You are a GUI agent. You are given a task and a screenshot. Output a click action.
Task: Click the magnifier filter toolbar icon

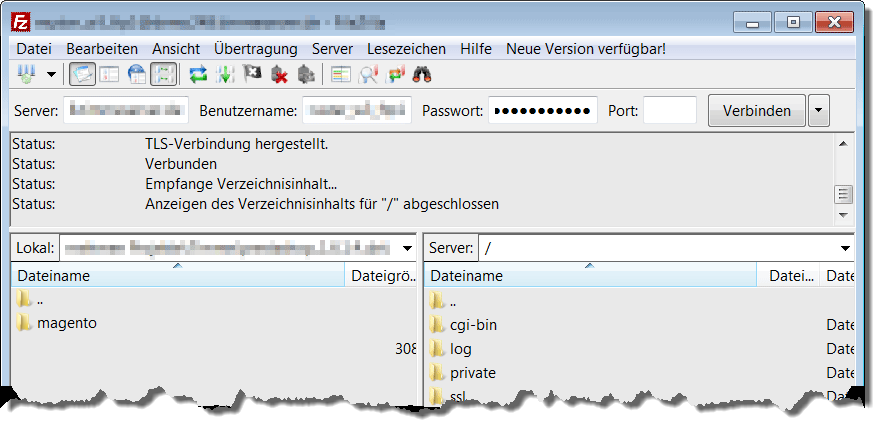[x=368, y=74]
